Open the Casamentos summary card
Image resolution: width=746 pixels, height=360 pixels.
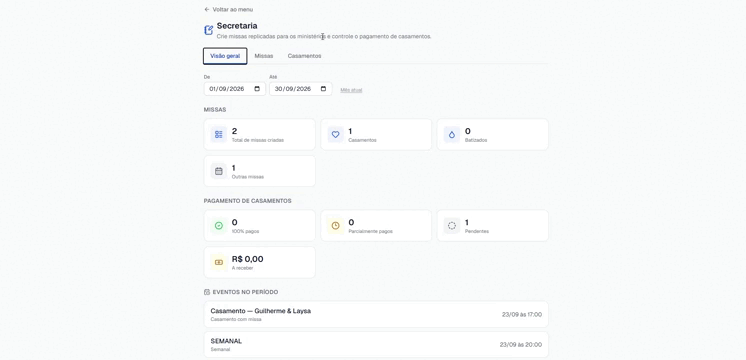(376, 135)
